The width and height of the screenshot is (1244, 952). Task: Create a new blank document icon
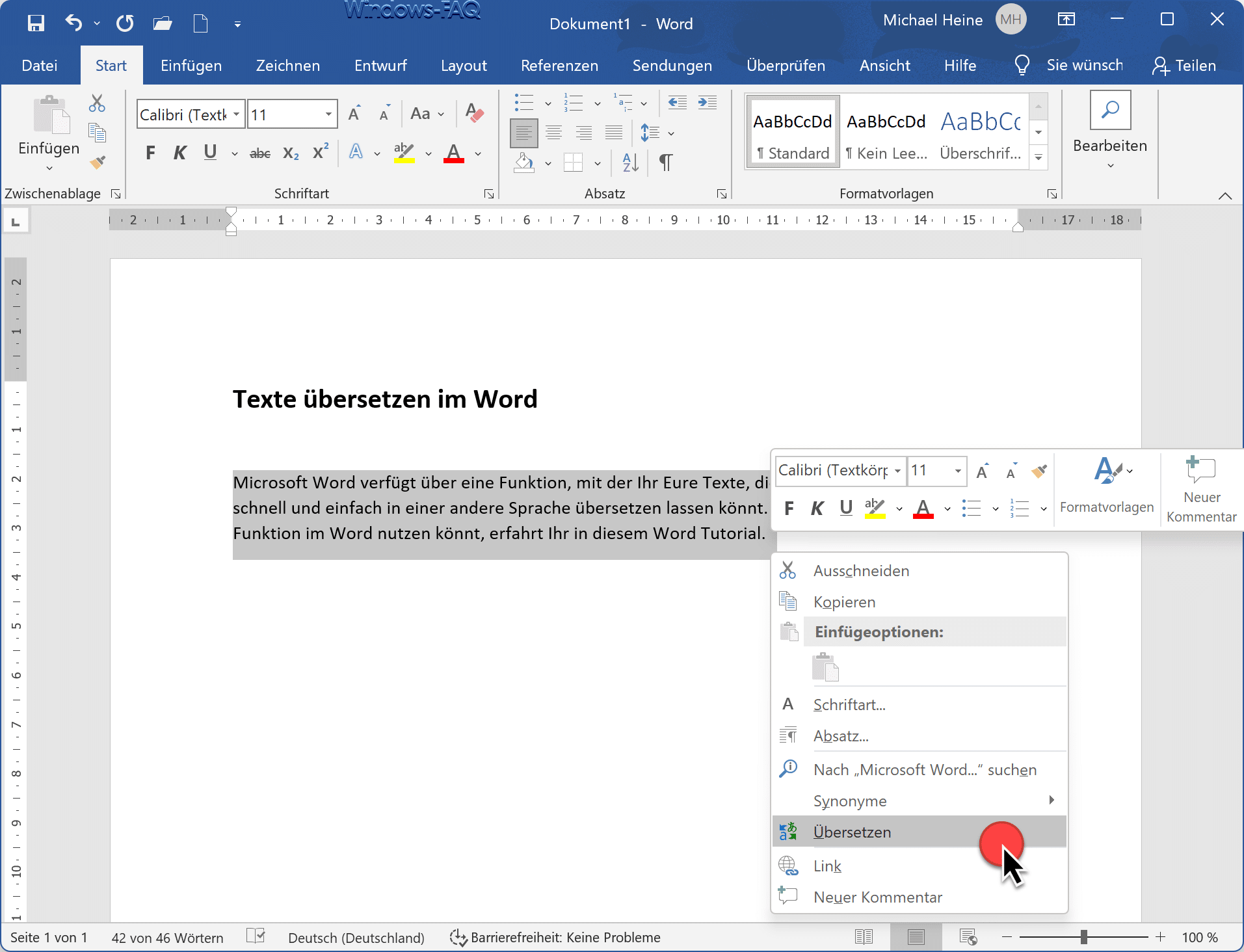click(x=201, y=24)
